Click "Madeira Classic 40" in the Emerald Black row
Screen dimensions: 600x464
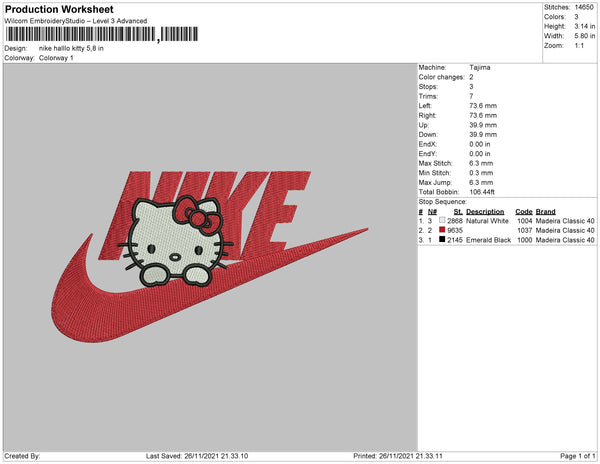[565, 240]
